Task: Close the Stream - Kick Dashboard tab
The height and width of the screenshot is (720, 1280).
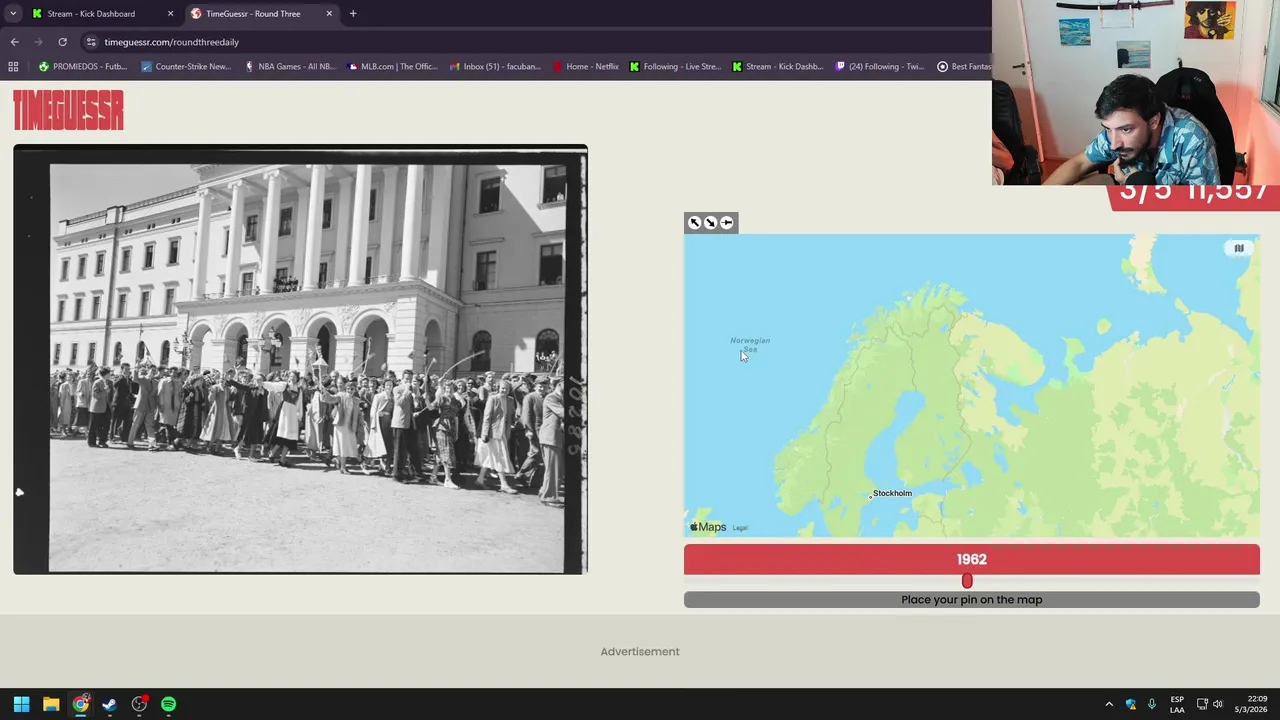Action: tap(170, 14)
